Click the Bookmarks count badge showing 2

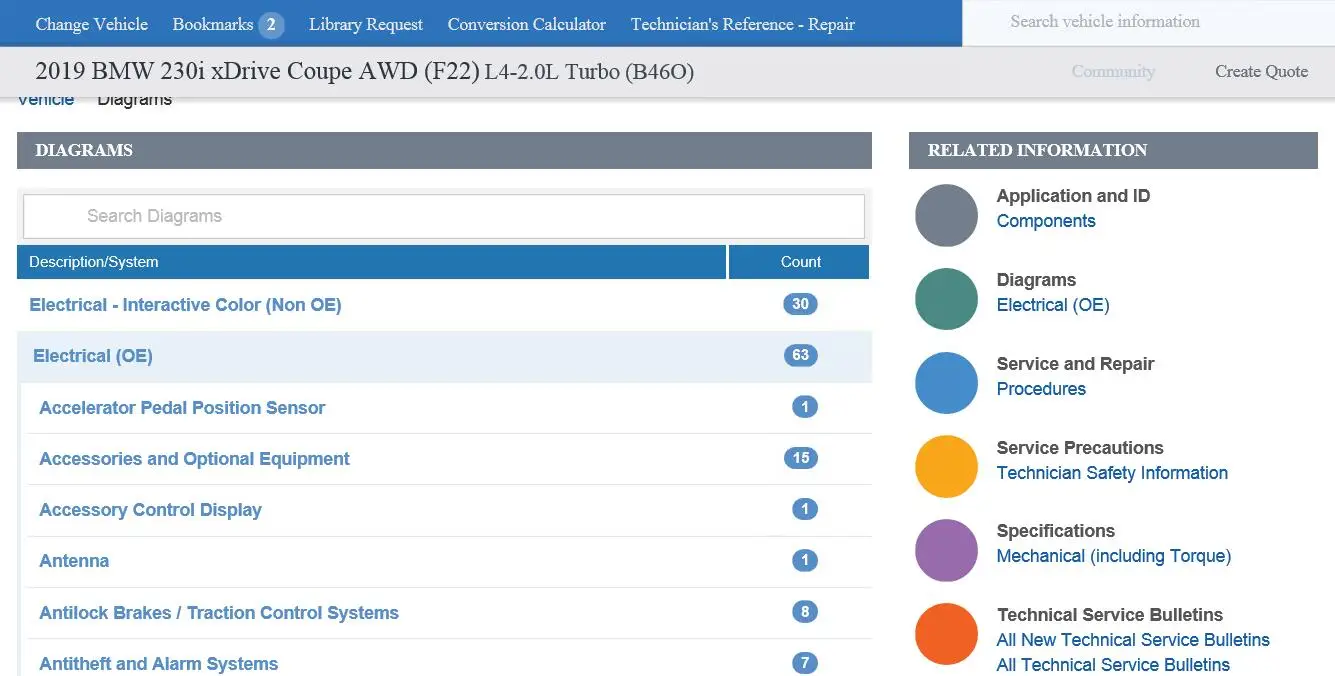pos(271,24)
